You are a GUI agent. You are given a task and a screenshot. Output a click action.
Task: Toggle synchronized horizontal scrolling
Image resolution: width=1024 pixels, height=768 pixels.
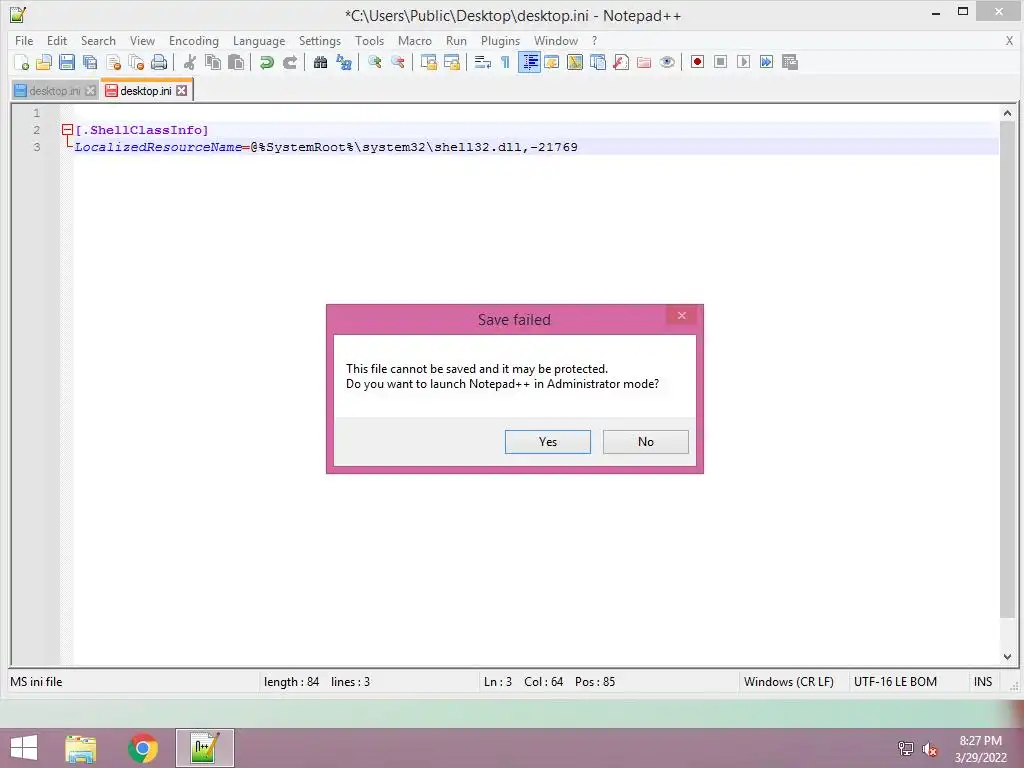451,62
